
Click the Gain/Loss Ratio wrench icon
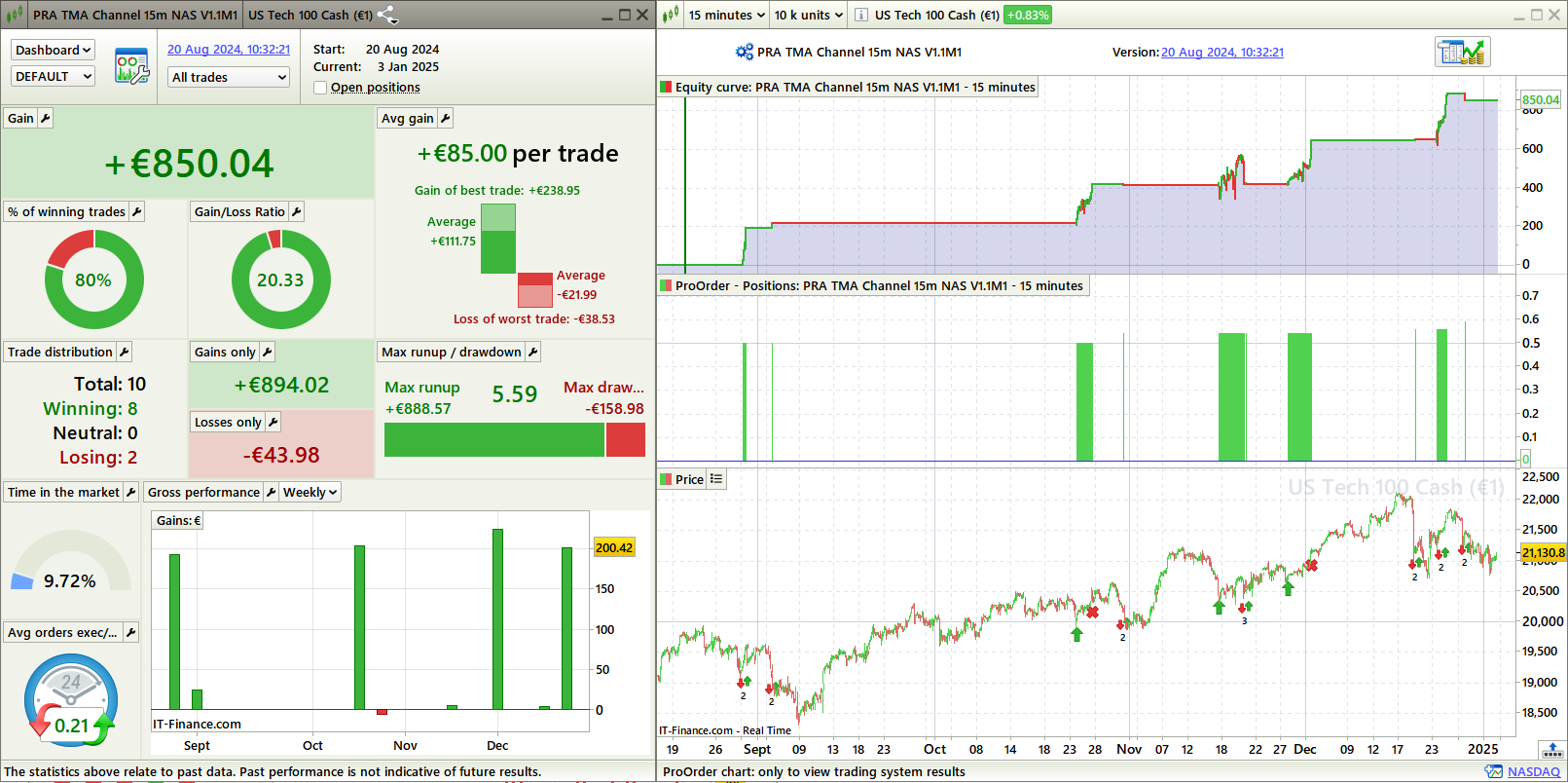coord(297,211)
